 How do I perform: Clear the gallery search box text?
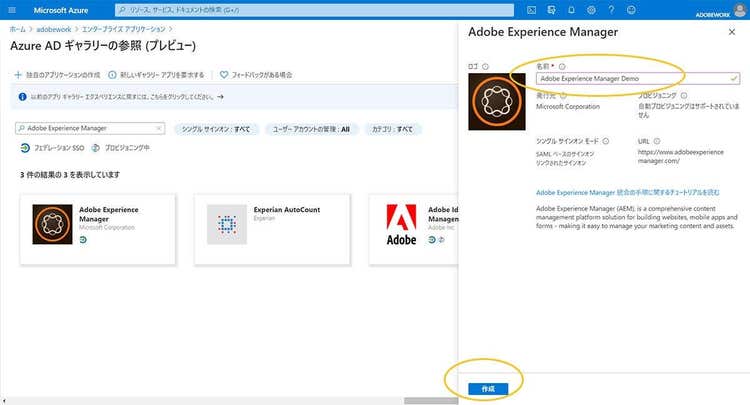click(x=159, y=129)
